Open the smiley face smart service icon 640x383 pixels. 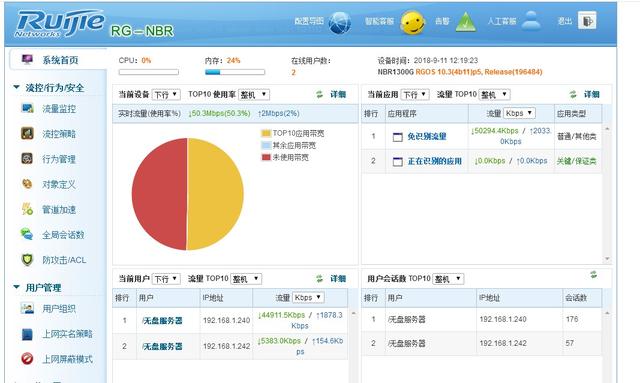coord(412,22)
